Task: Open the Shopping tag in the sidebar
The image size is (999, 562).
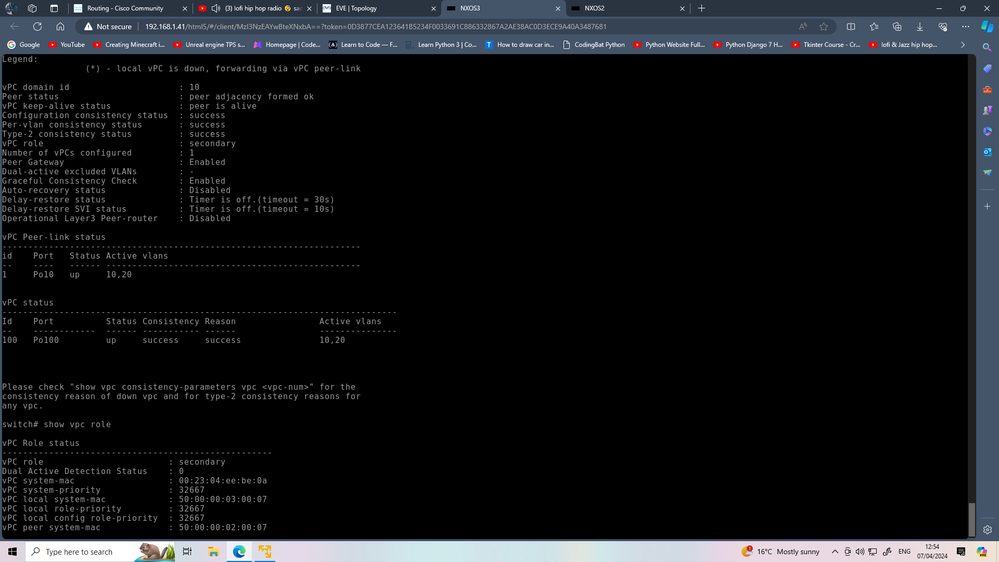Action: coord(987,68)
